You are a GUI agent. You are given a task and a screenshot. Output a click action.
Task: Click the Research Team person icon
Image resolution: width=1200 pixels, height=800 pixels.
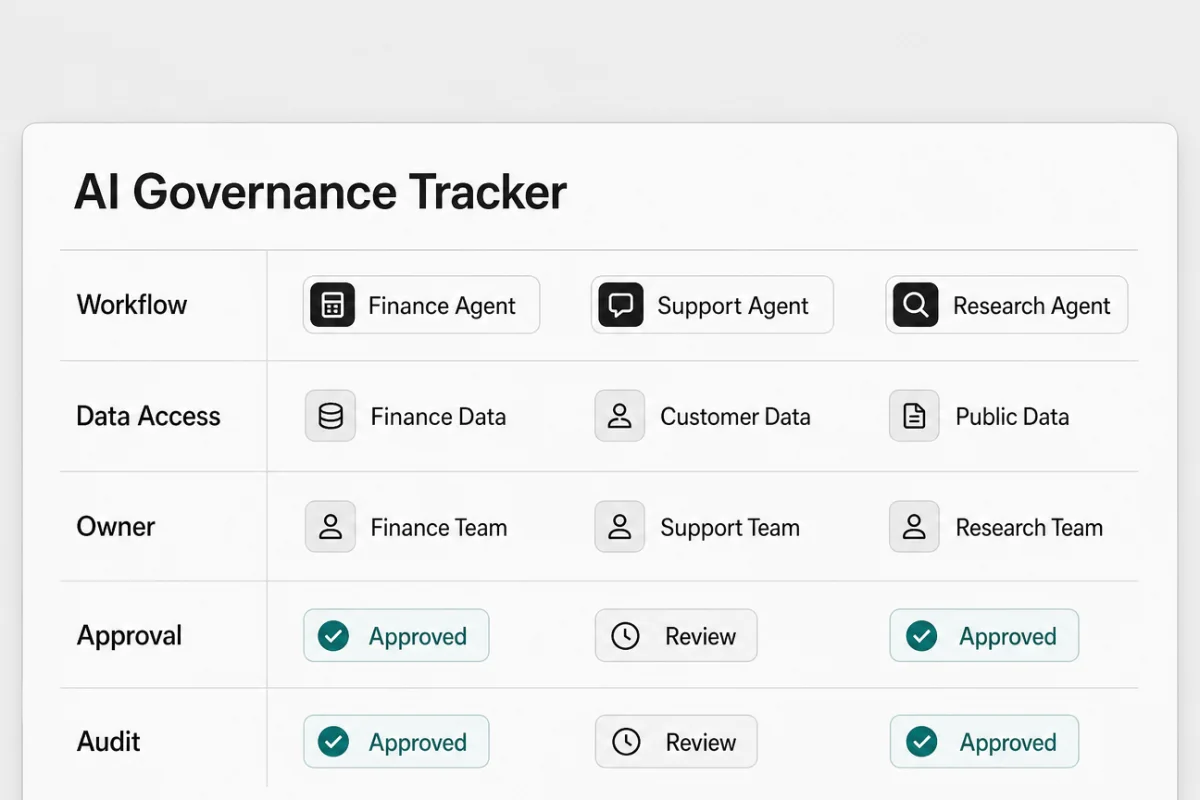[914, 527]
